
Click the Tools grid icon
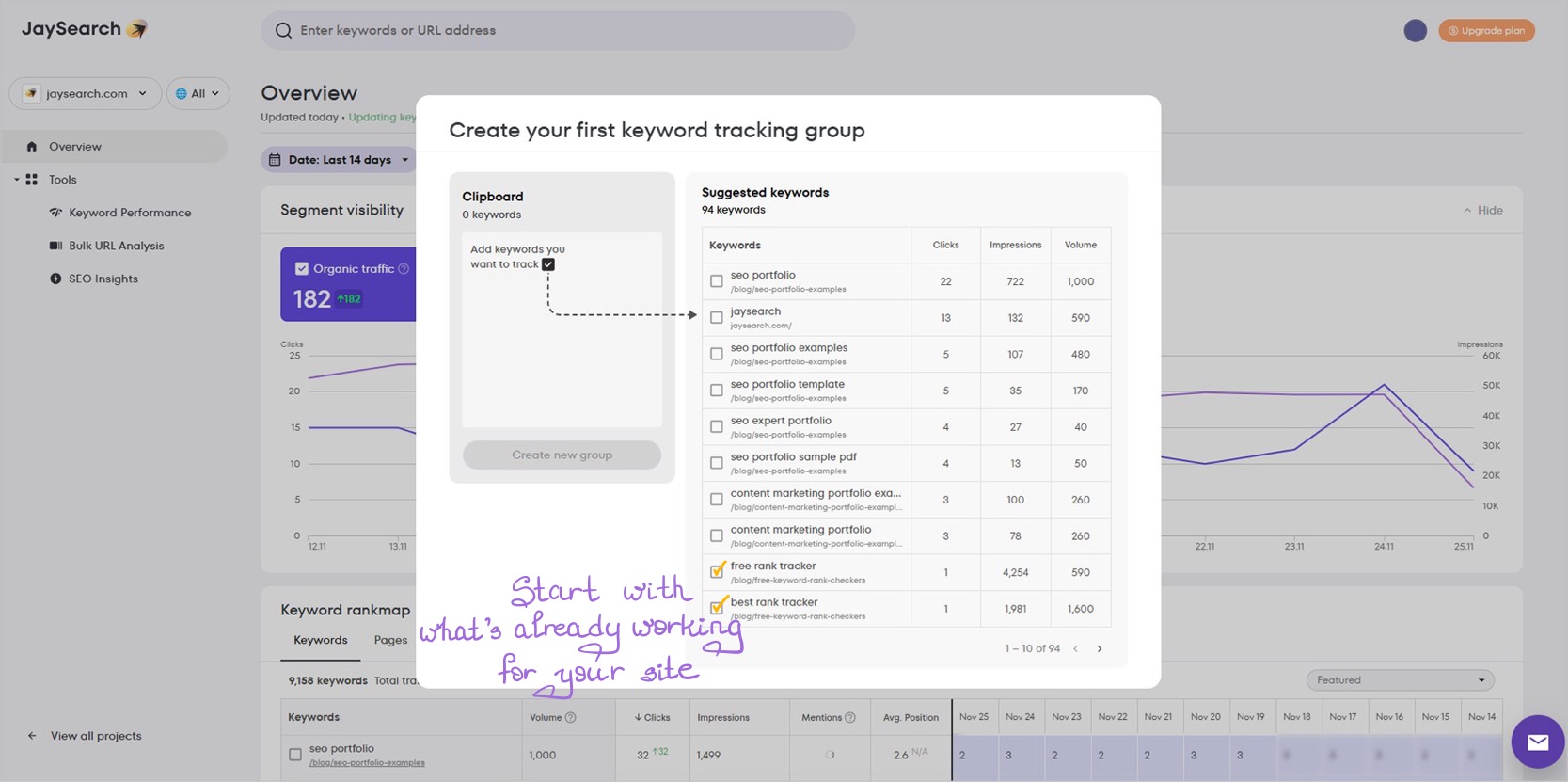pos(32,180)
